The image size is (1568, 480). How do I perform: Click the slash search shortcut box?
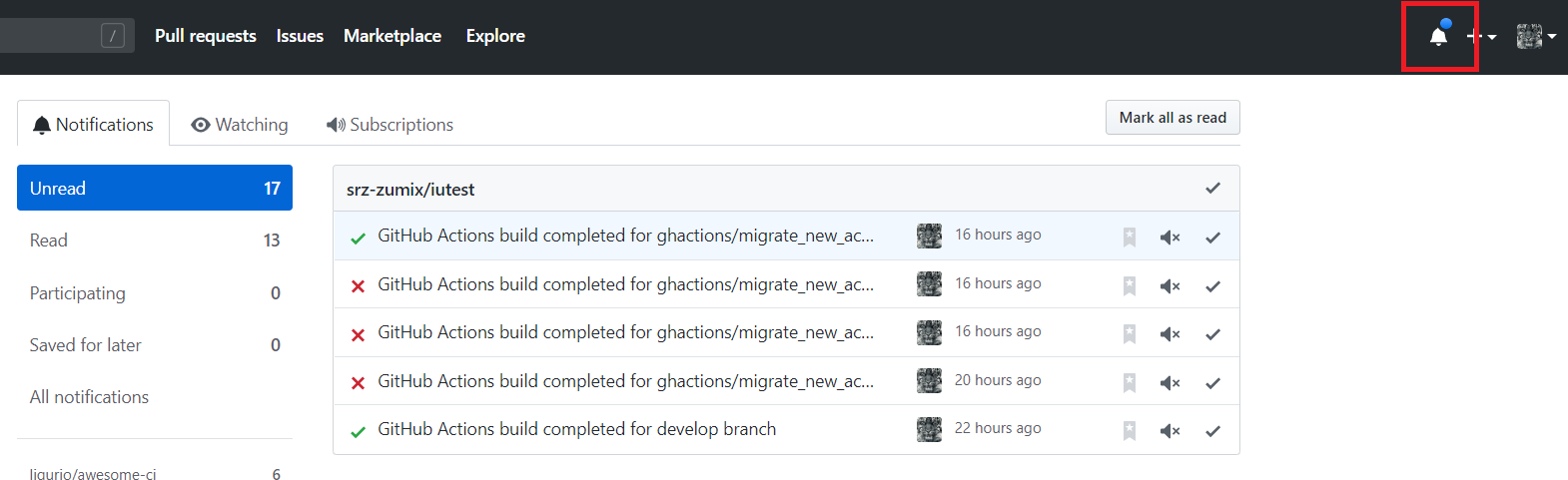tap(113, 36)
